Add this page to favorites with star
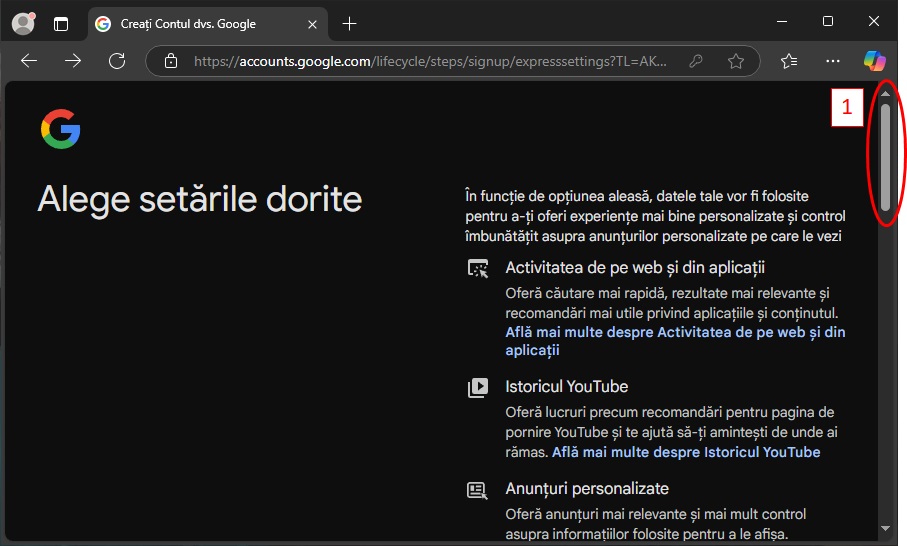The width and height of the screenshot is (907, 546). (736, 61)
